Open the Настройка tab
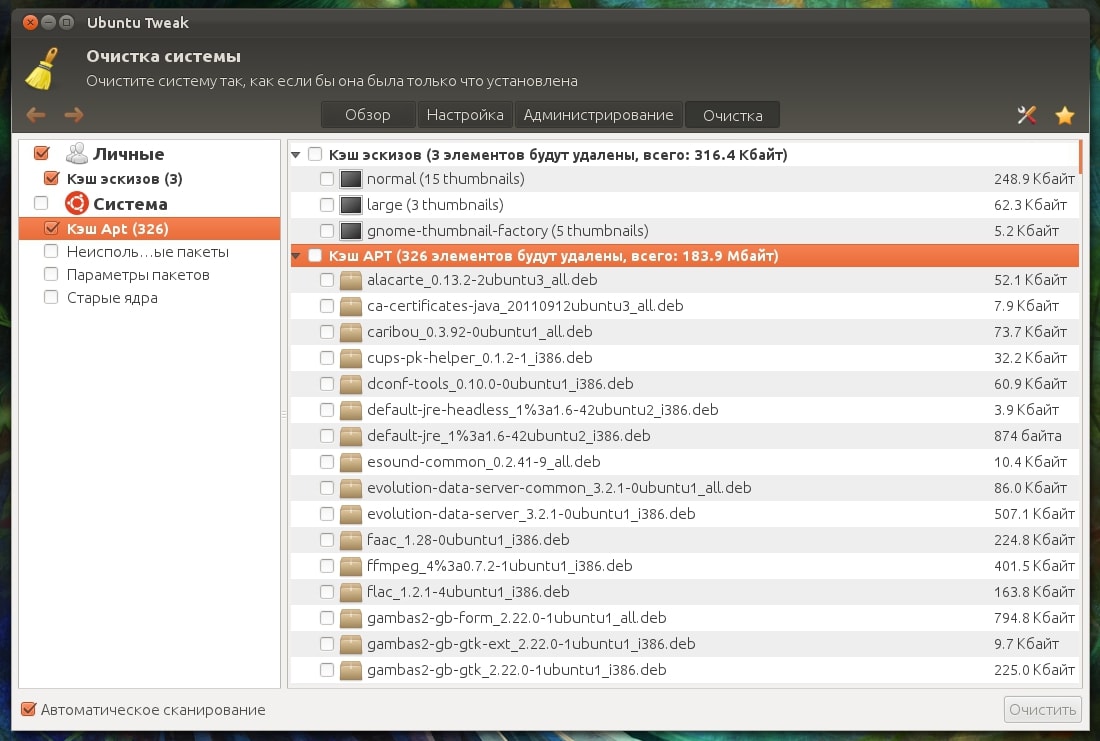The image size is (1100, 741). point(465,115)
